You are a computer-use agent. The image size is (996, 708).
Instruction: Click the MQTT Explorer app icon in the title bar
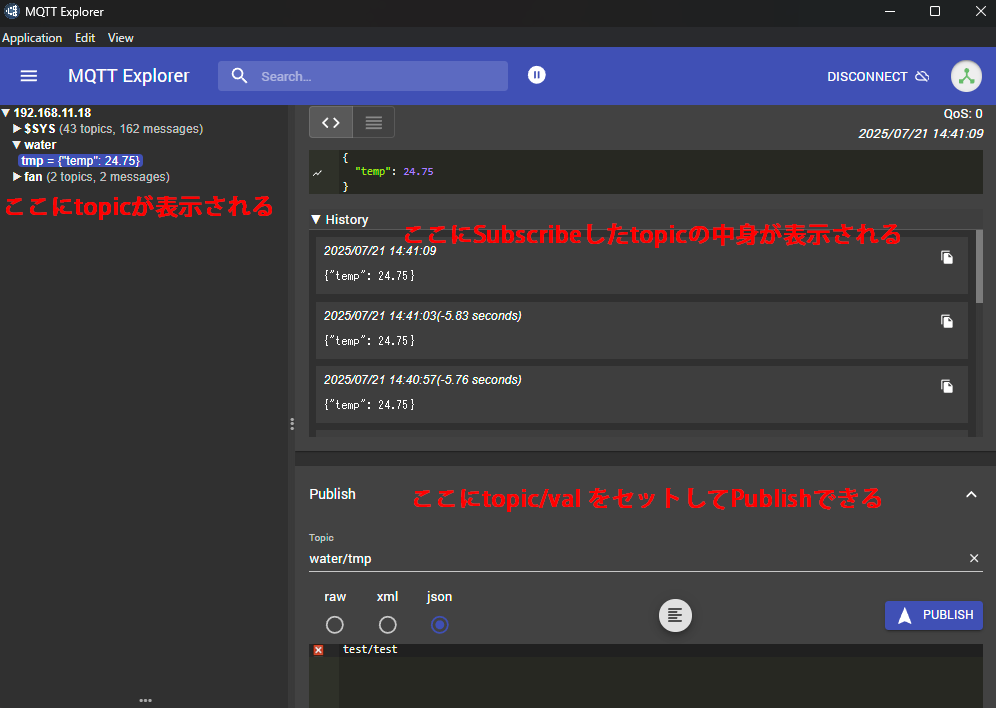pos(11,11)
